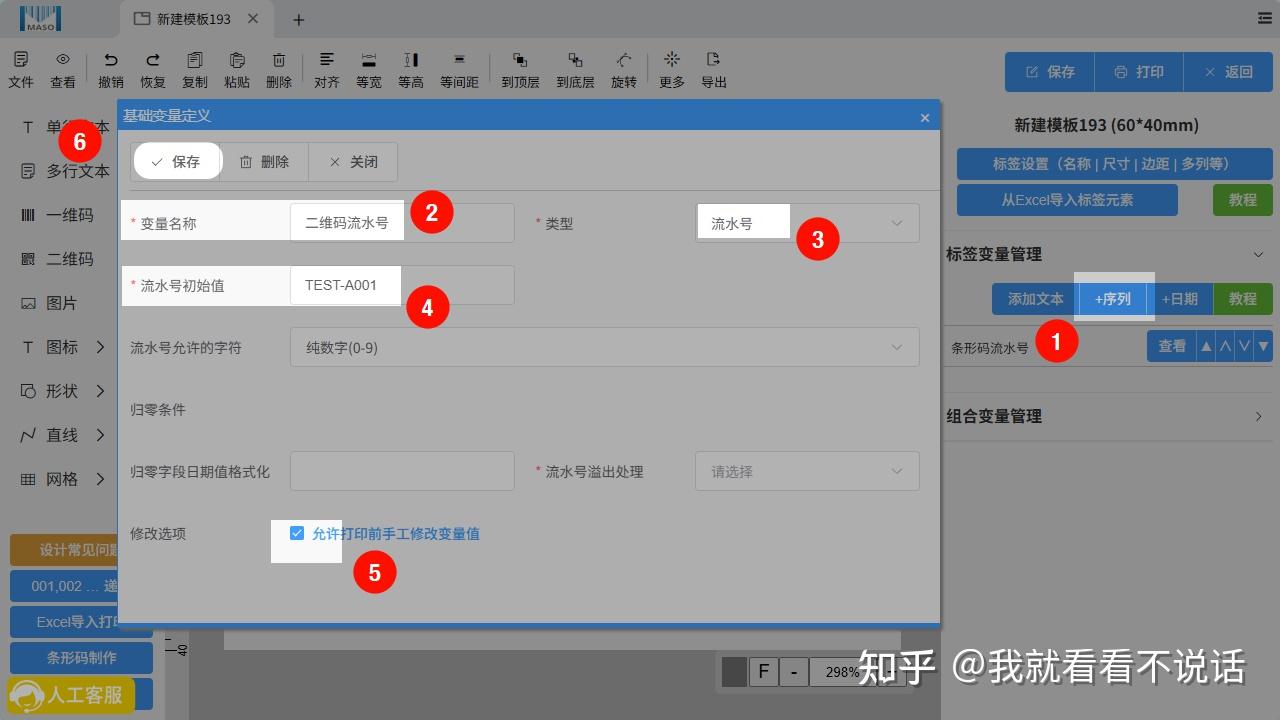Click the 导出 export icon

click(714, 70)
